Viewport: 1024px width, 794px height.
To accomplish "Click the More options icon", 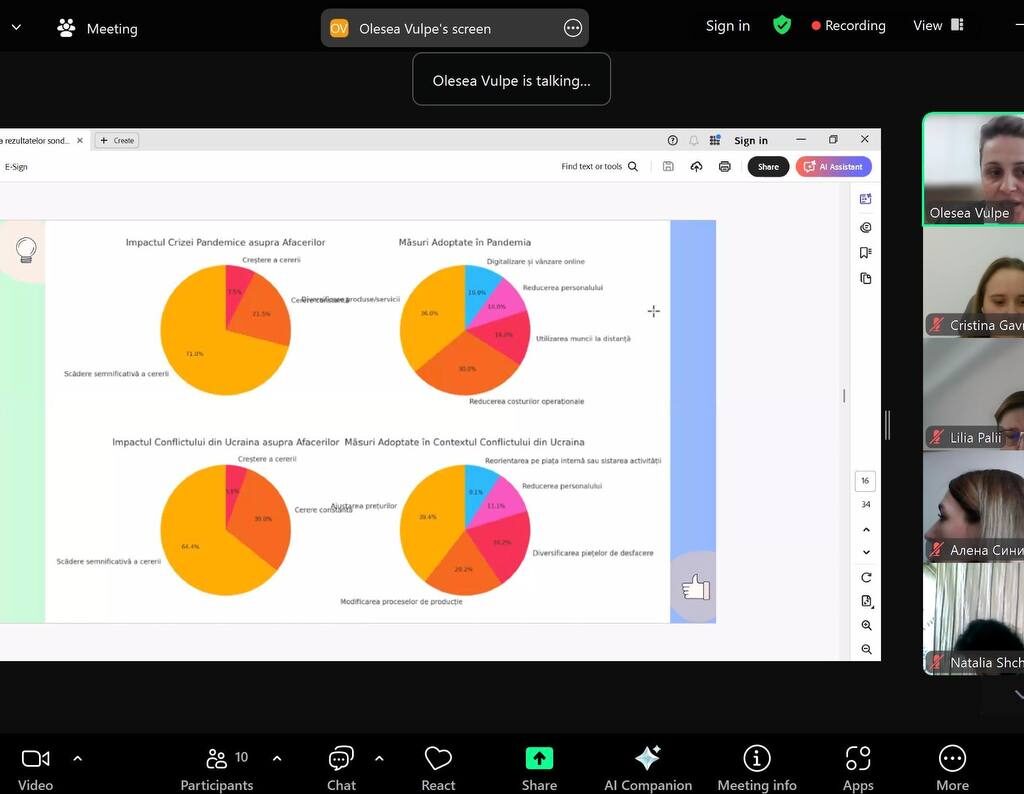I will coord(952,767).
